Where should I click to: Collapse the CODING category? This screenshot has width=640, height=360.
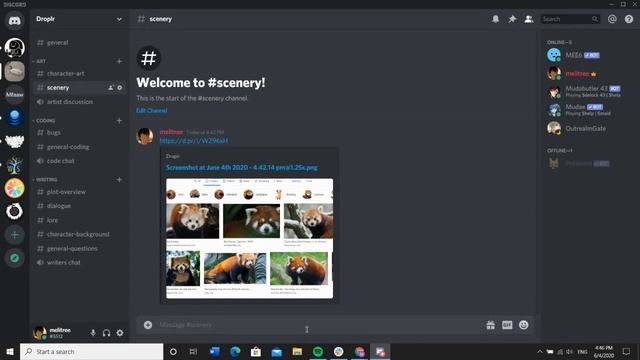[45, 120]
